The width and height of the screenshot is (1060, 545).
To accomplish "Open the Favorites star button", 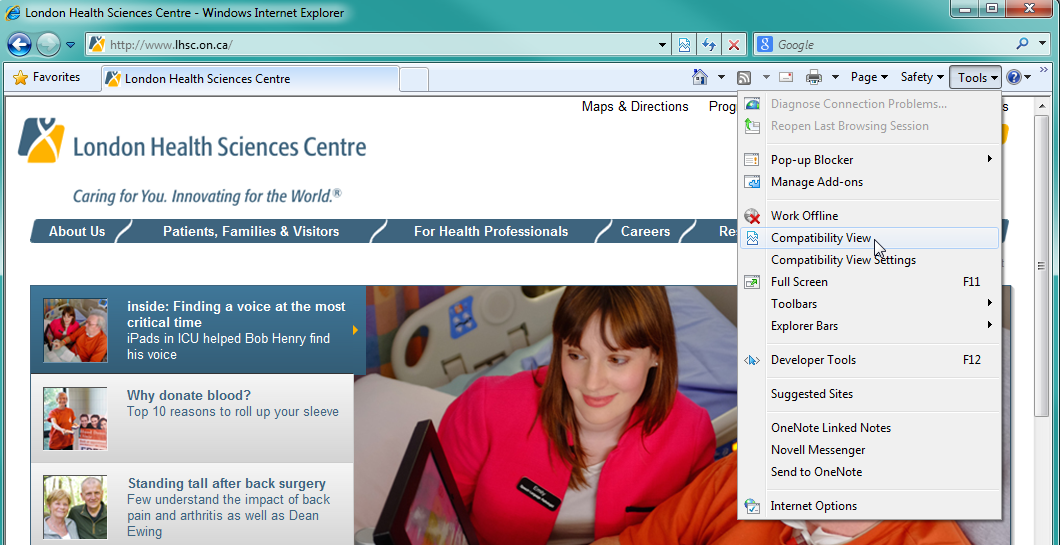I will 47,77.
